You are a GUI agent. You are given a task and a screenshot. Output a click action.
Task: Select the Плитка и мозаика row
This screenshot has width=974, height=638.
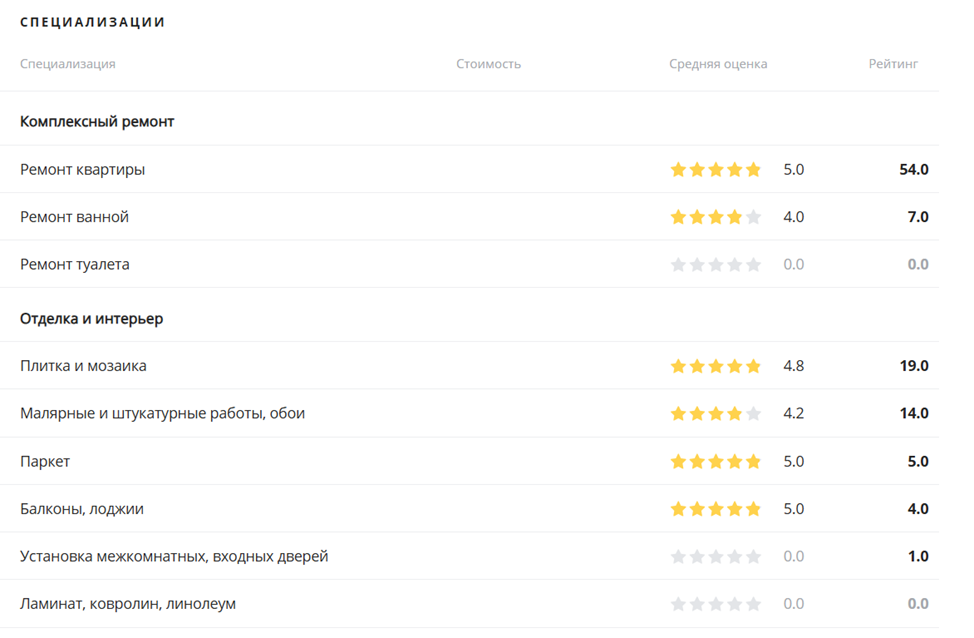(x=83, y=366)
